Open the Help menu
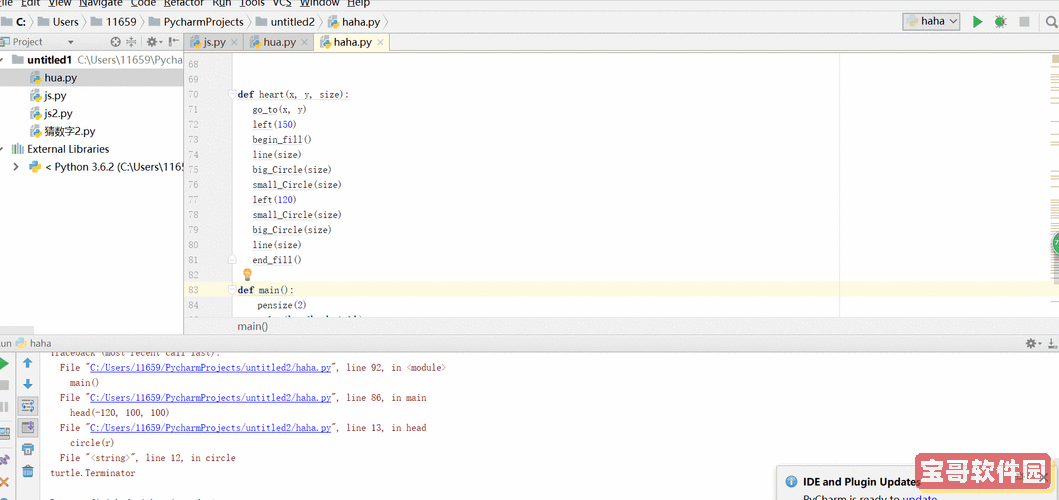The height and width of the screenshot is (500, 1059). pyautogui.click(x=359, y=3)
